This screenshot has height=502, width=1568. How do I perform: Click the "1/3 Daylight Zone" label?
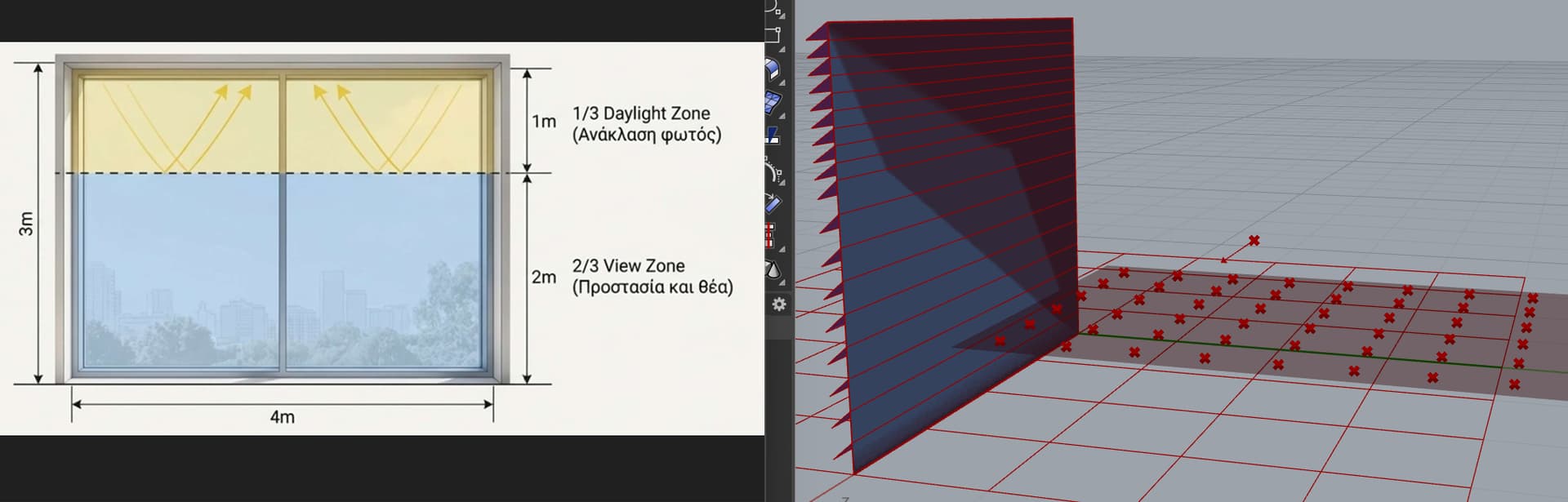pos(641,113)
